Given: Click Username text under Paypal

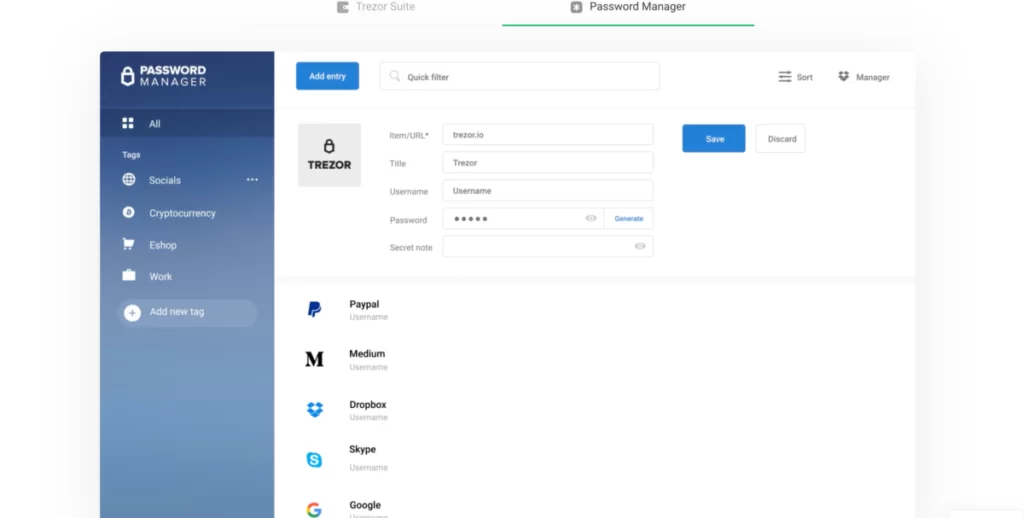Looking at the screenshot, I should pos(368,317).
